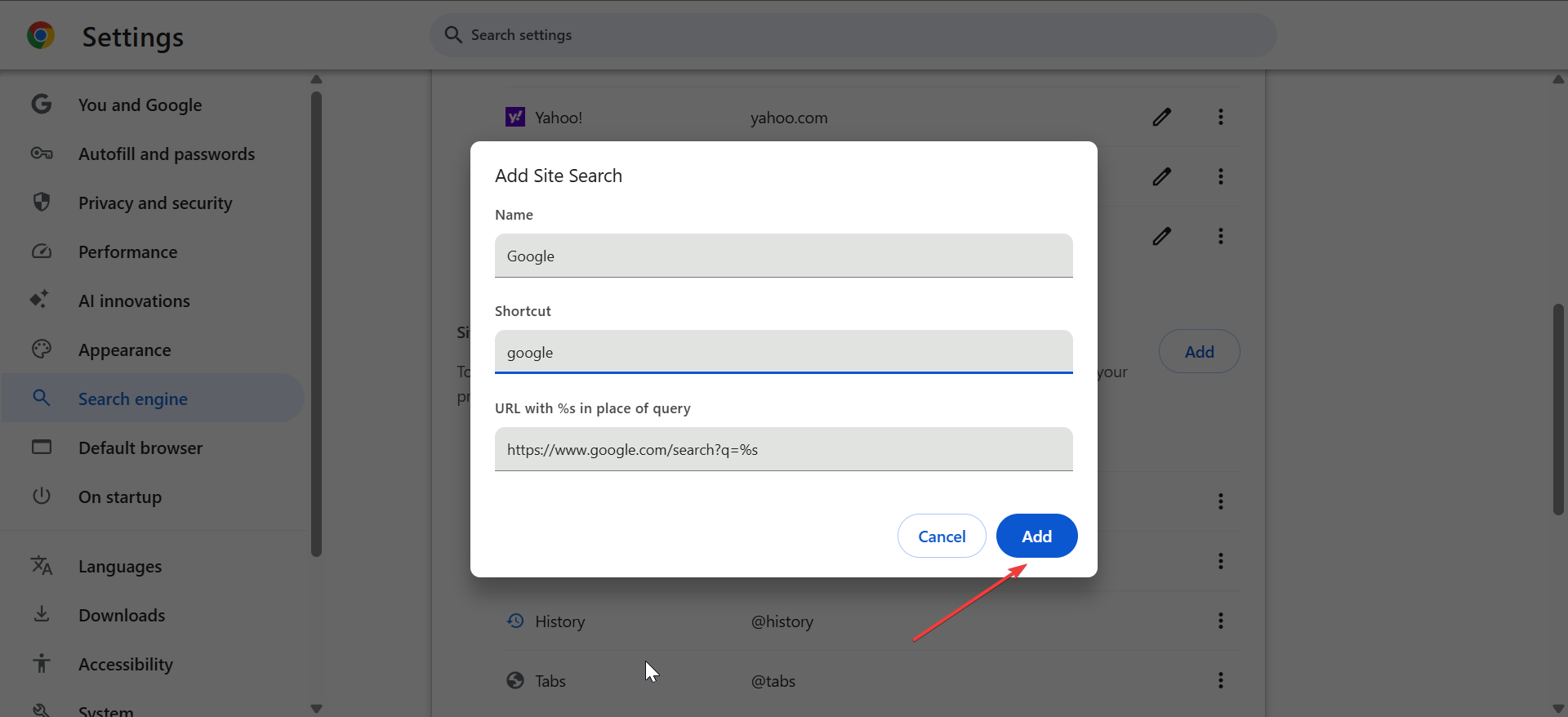
Task: Click the Shortcut input field
Action: tap(783, 352)
